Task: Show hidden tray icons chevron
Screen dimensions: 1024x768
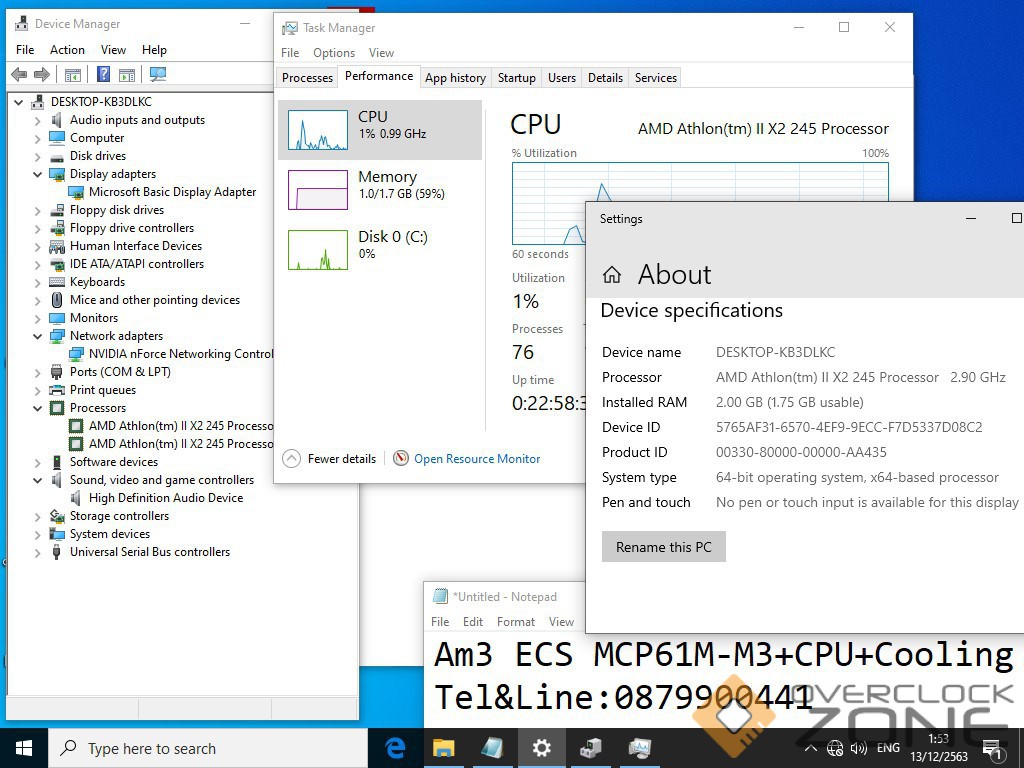Action: (x=810, y=748)
